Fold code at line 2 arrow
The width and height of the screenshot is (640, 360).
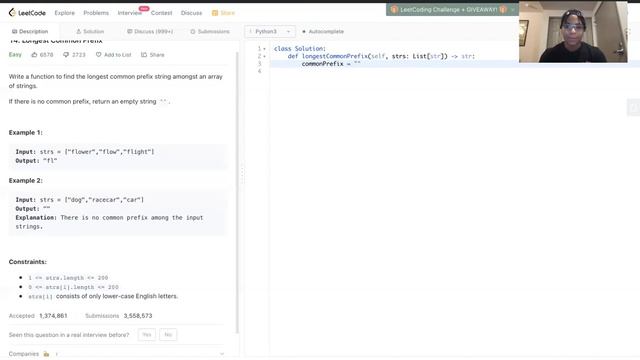pos(264,56)
